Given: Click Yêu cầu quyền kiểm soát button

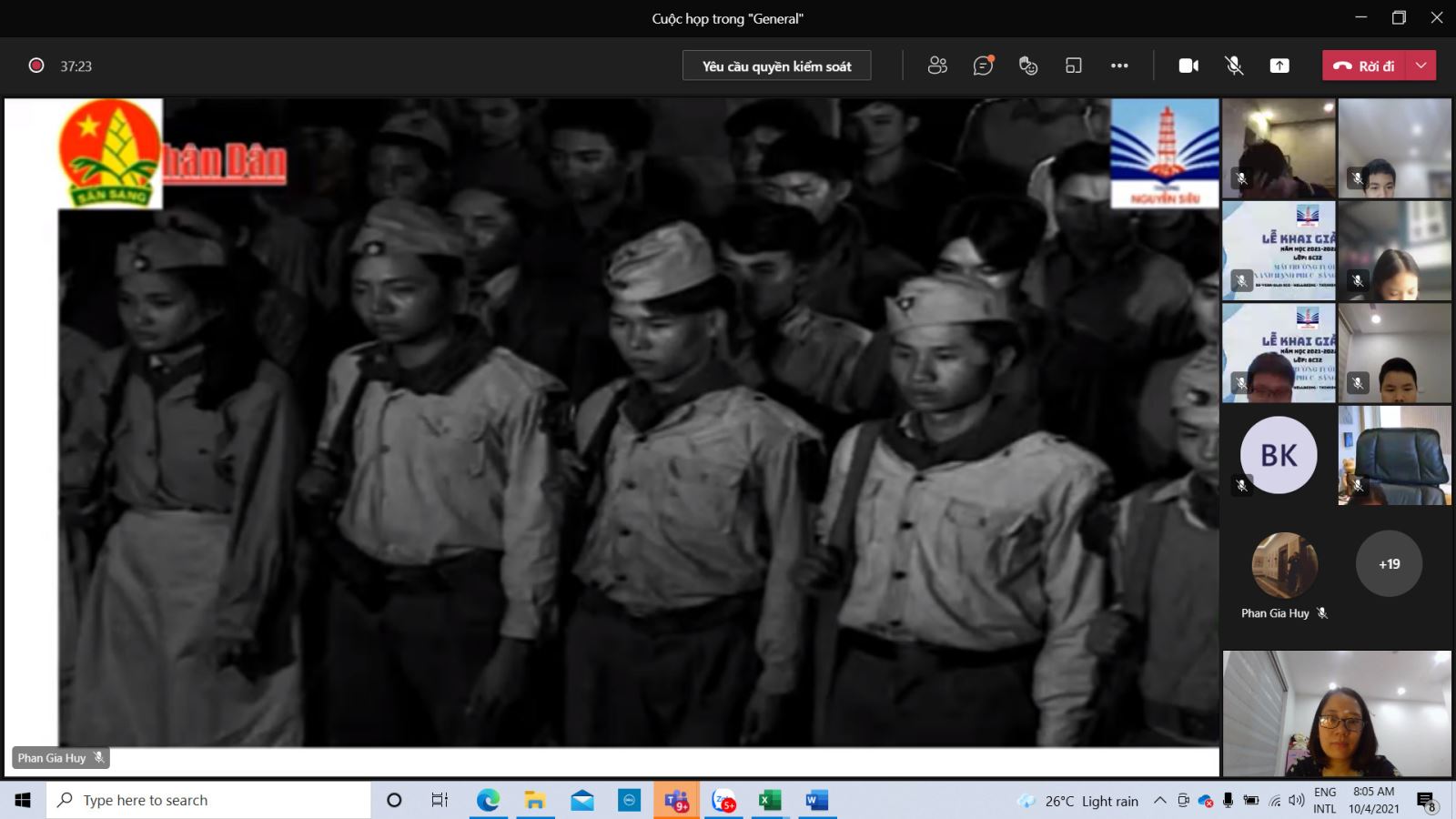Looking at the screenshot, I should [x=776, y=66].
